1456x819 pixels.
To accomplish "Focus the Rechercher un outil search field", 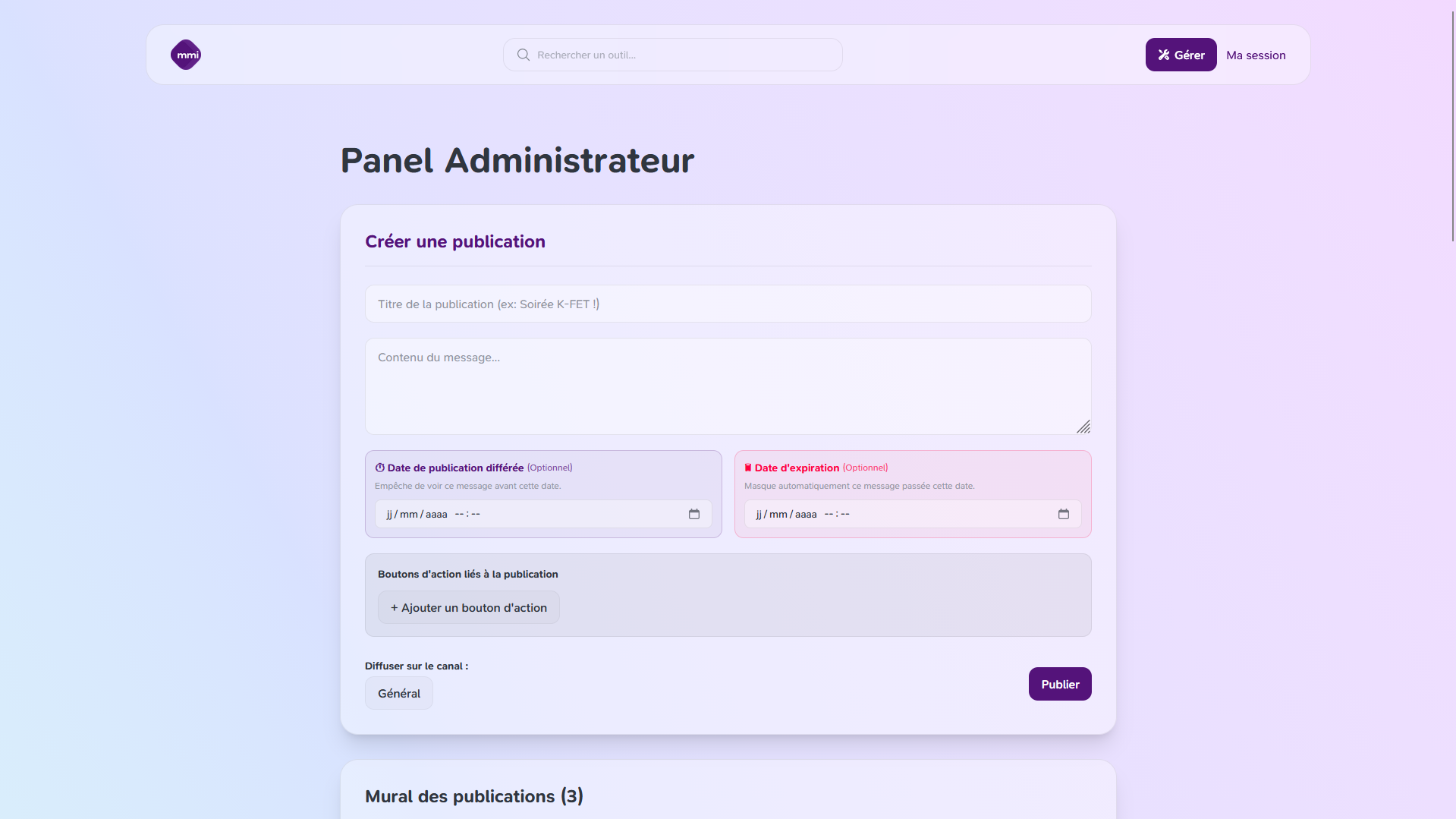I will [683, 55].
